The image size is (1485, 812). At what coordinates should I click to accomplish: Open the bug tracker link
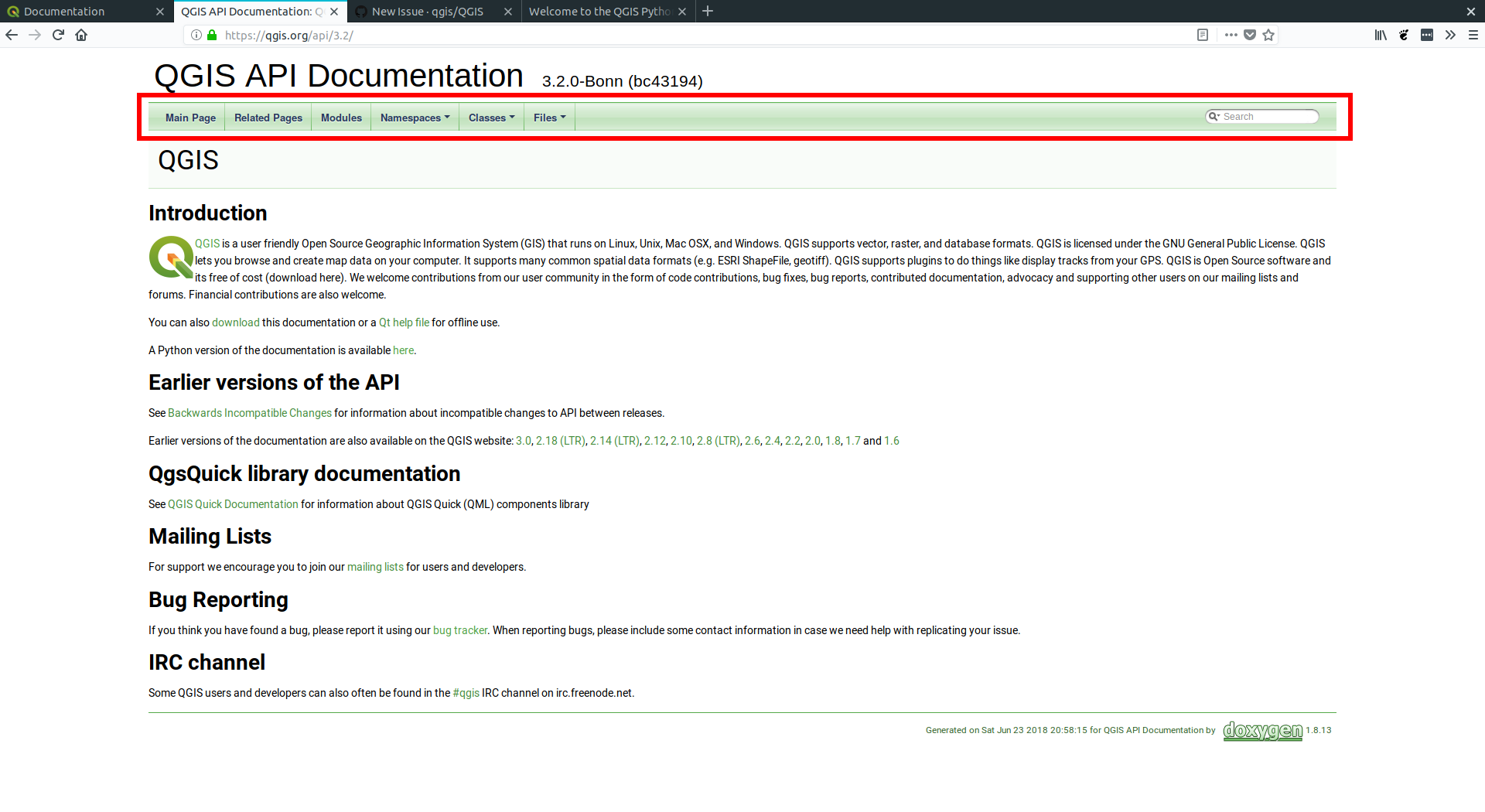coord(459,629)
